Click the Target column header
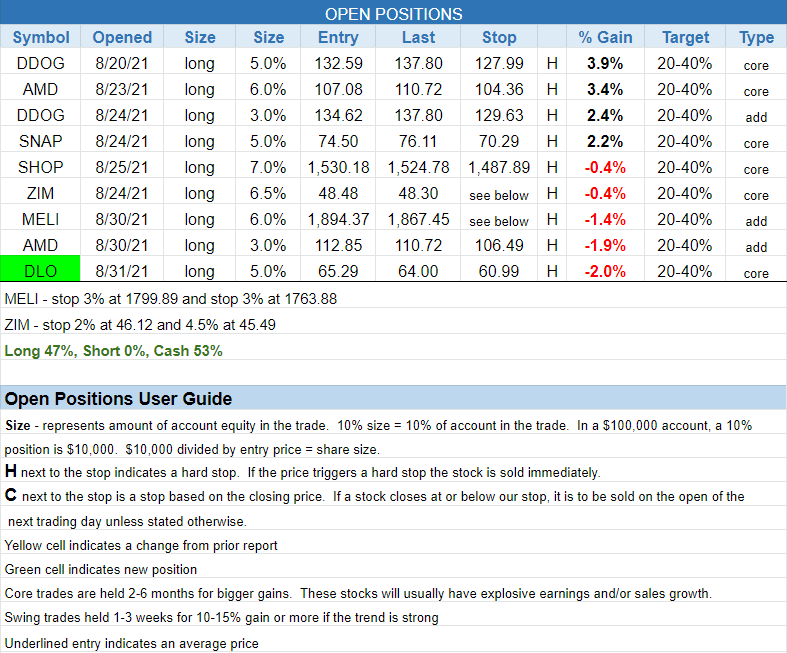 (685, 37)
